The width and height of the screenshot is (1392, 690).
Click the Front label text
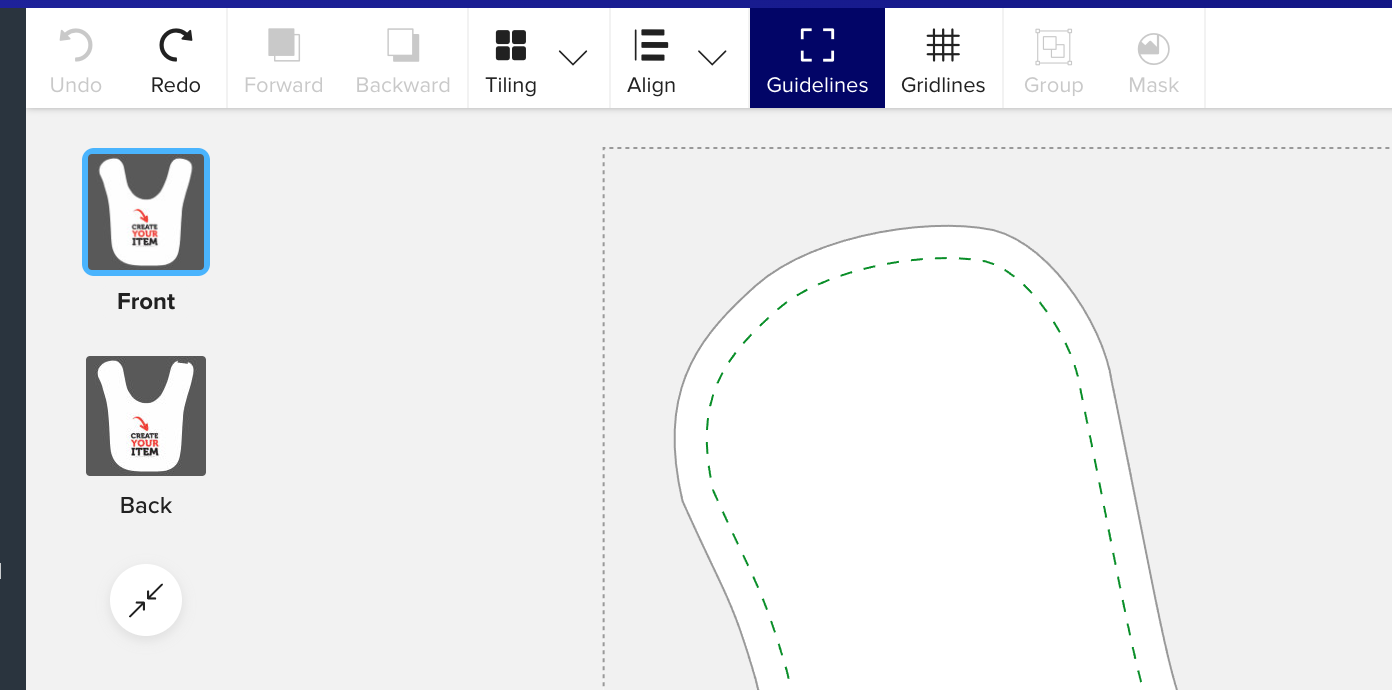click(x=146, y=302)
